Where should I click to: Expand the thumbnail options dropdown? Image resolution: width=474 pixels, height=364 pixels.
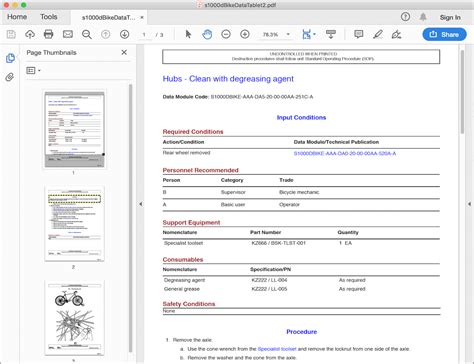click(33, 70)
